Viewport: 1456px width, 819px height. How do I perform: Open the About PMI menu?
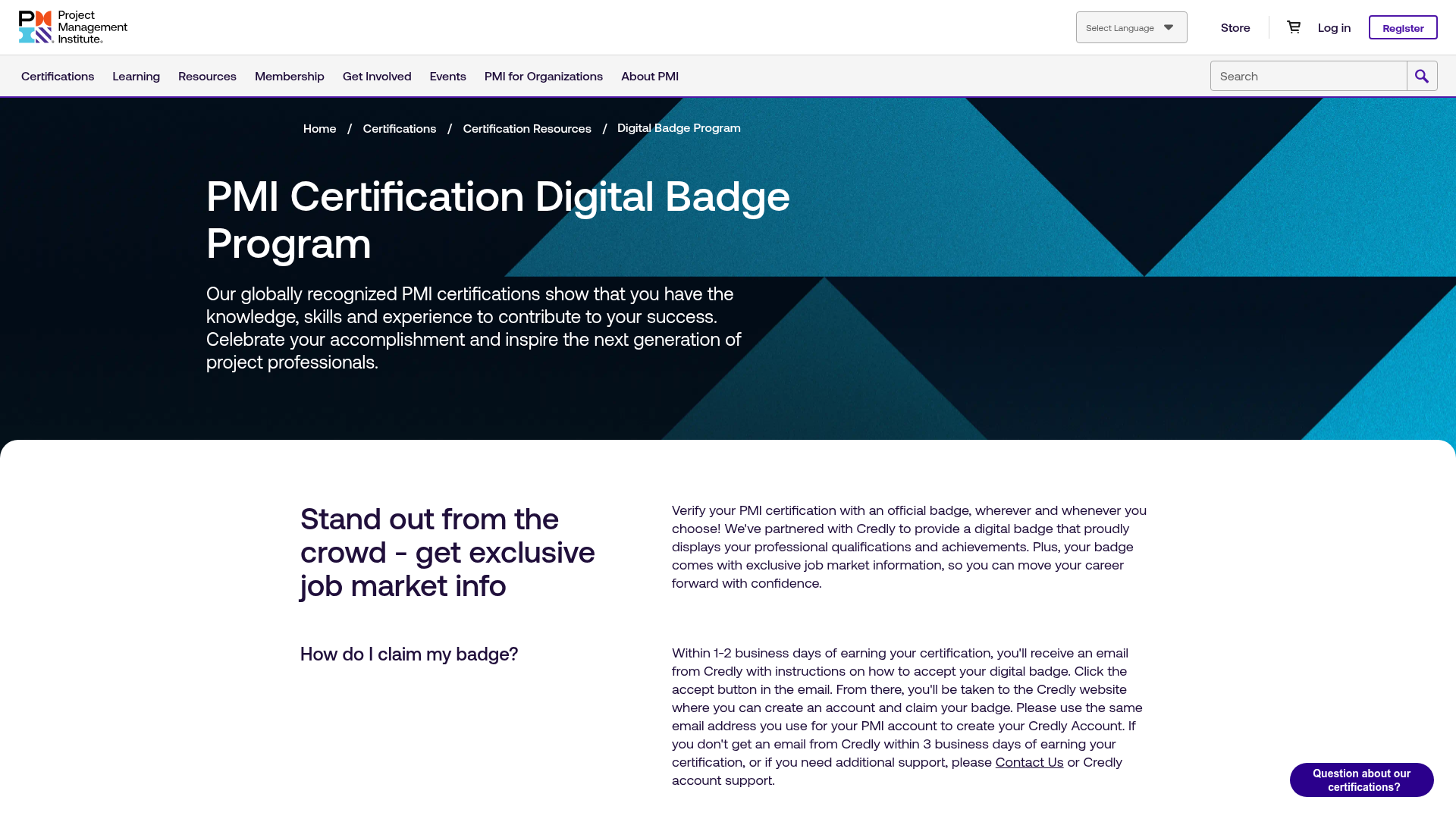(650, 76)
